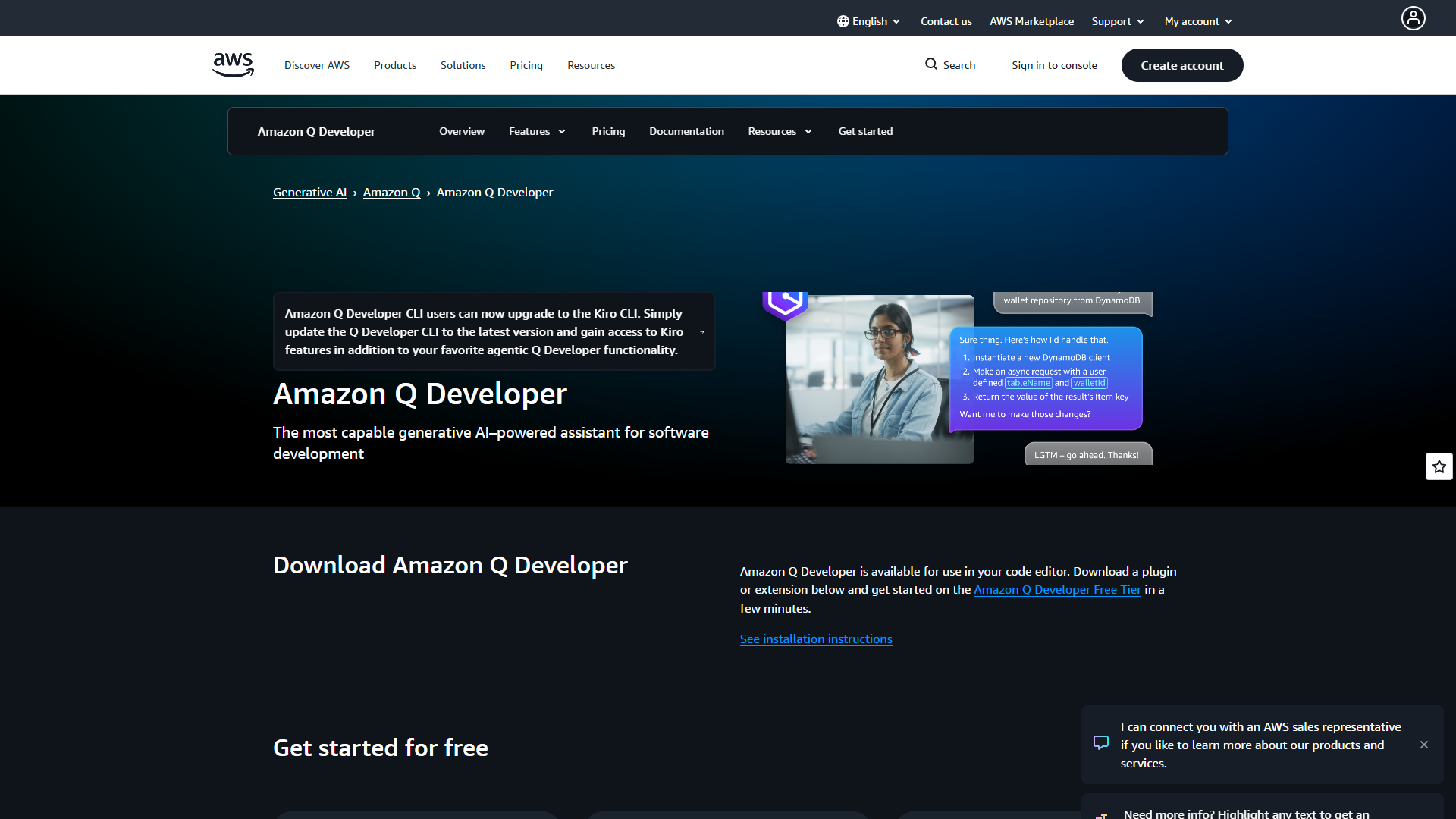Viewport: 1456px width, 819px height.
Task: Click the globe icon next to English
Action: (843, 21)
